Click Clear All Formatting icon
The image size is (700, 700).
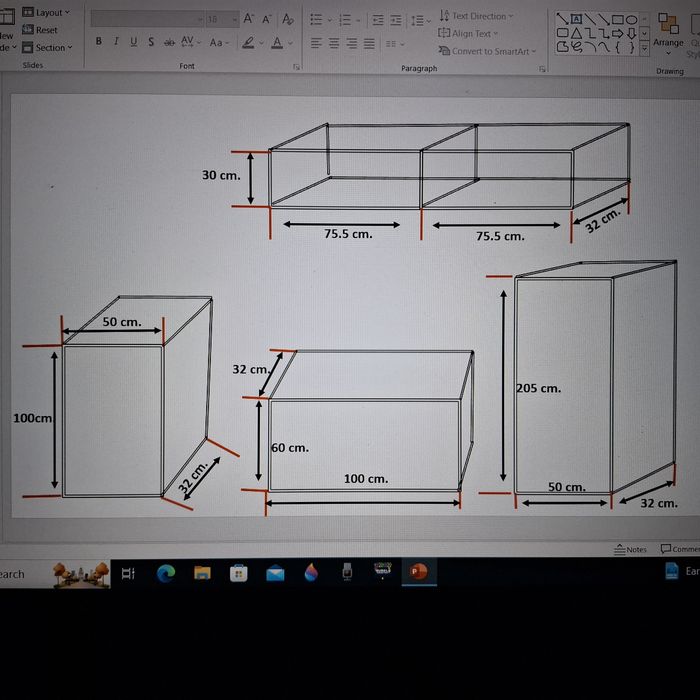(288, 19)
